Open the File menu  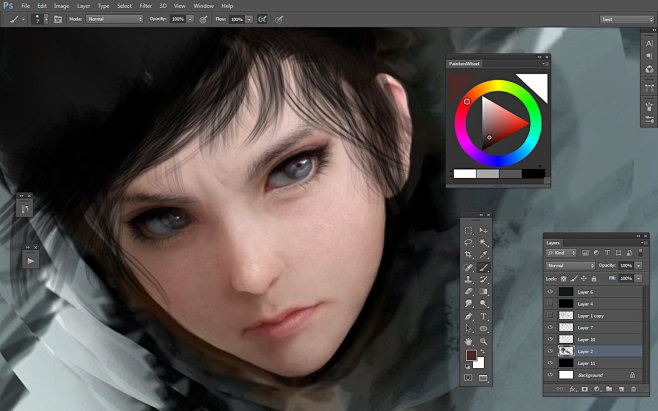tap(26, 6)
